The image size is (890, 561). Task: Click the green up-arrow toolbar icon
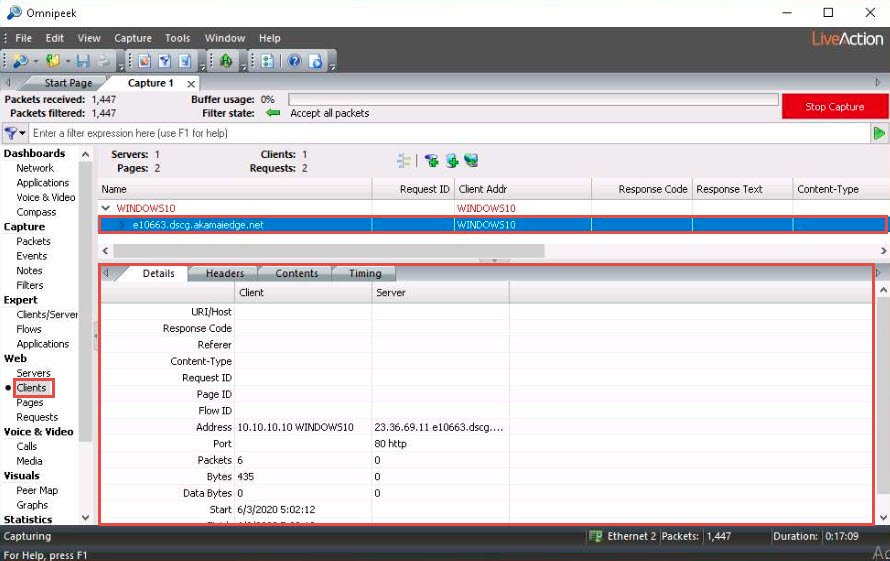coord(226,60)
